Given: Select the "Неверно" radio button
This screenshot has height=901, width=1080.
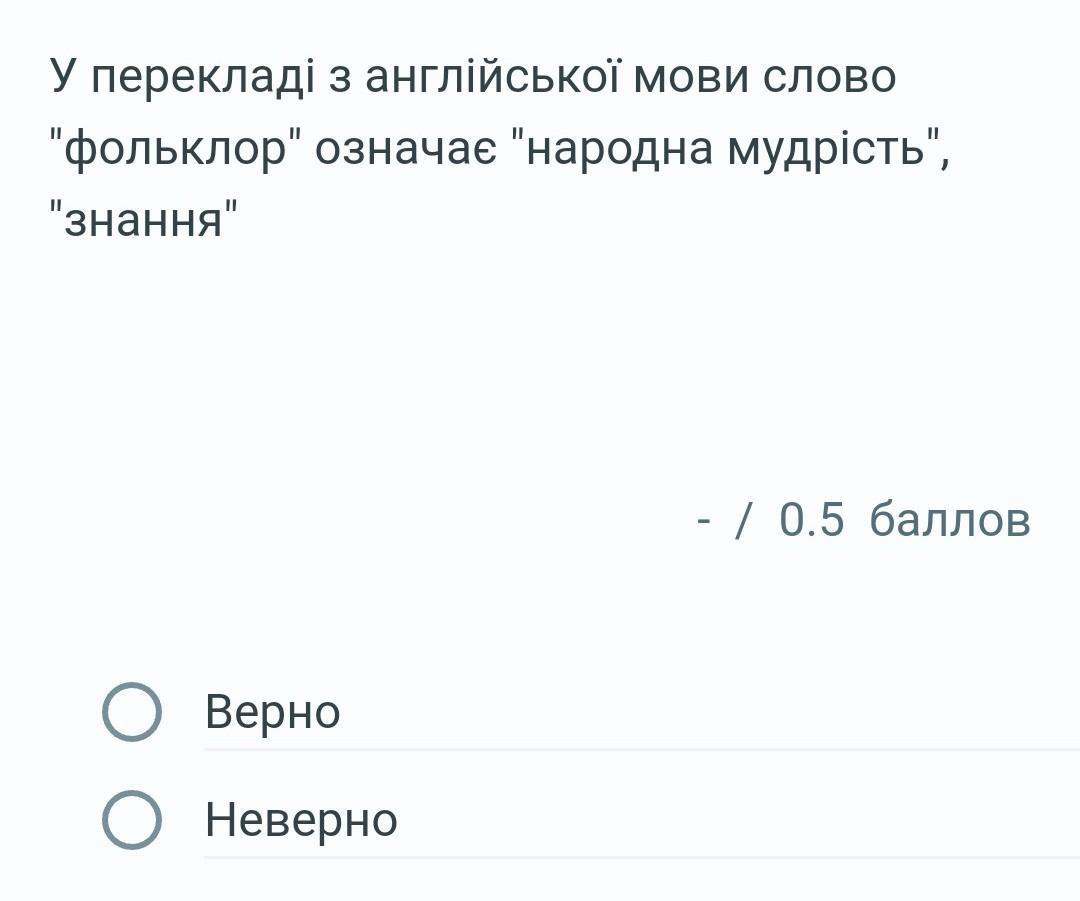Looking at the screenshot, I should [131, 820].
